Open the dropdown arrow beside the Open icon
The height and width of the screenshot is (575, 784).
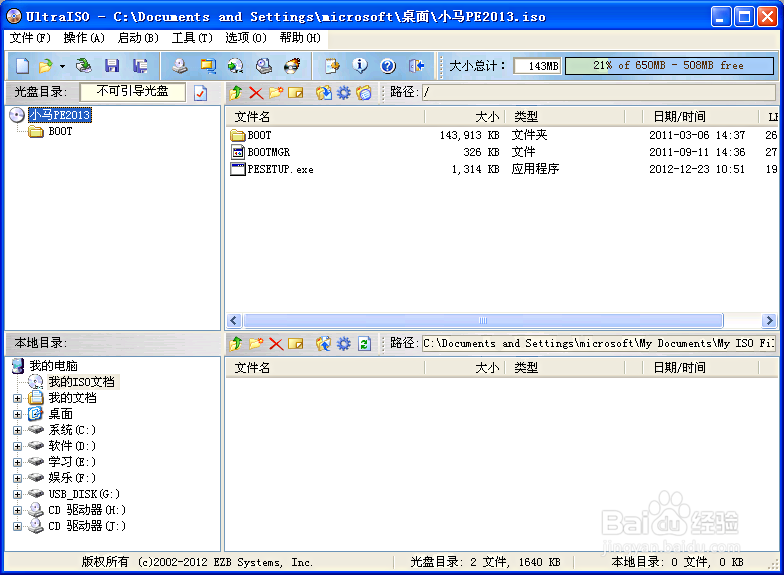tap(62, 66)
